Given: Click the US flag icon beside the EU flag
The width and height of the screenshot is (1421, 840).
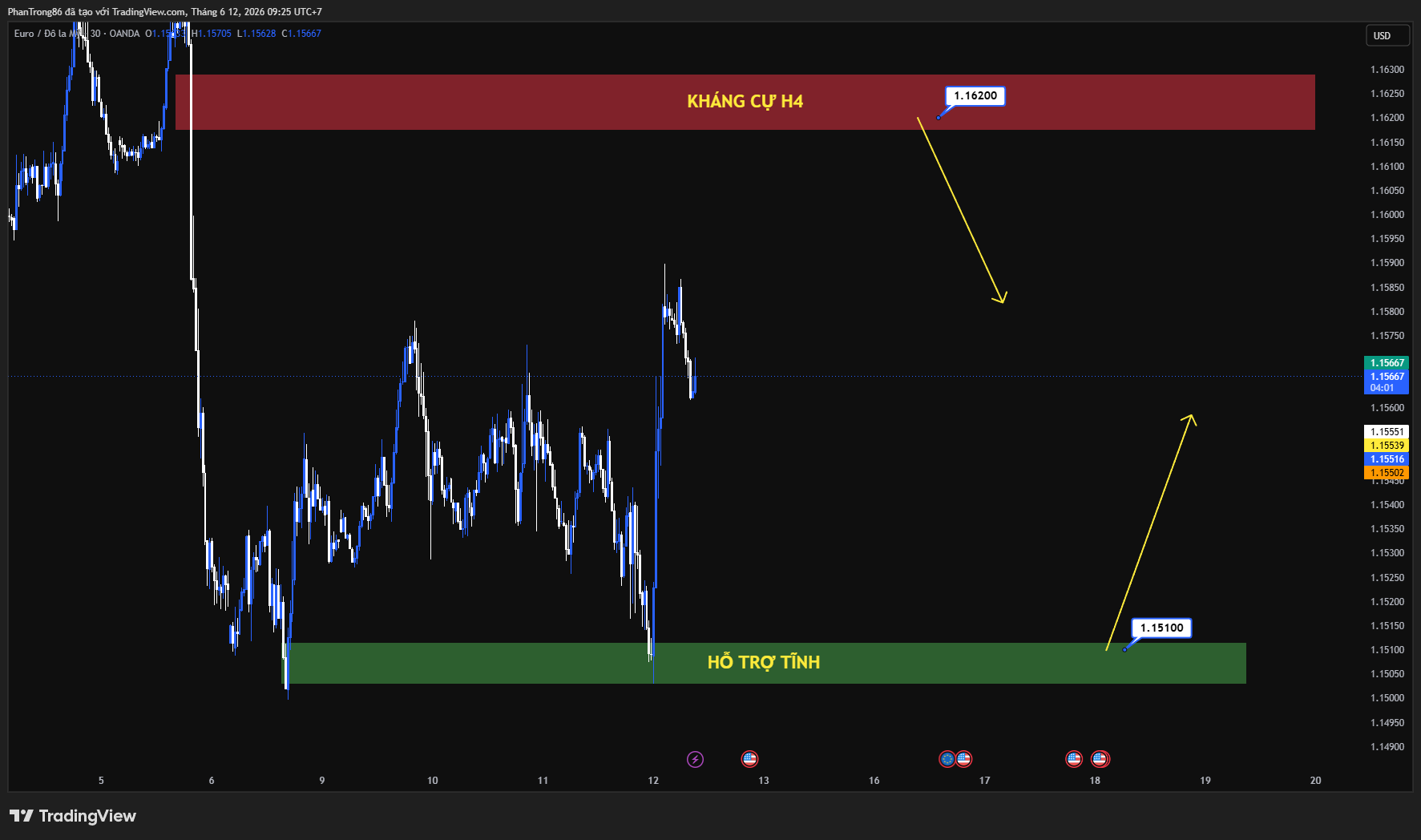Looking at the screenshot, I should click(x=963, y=758).
